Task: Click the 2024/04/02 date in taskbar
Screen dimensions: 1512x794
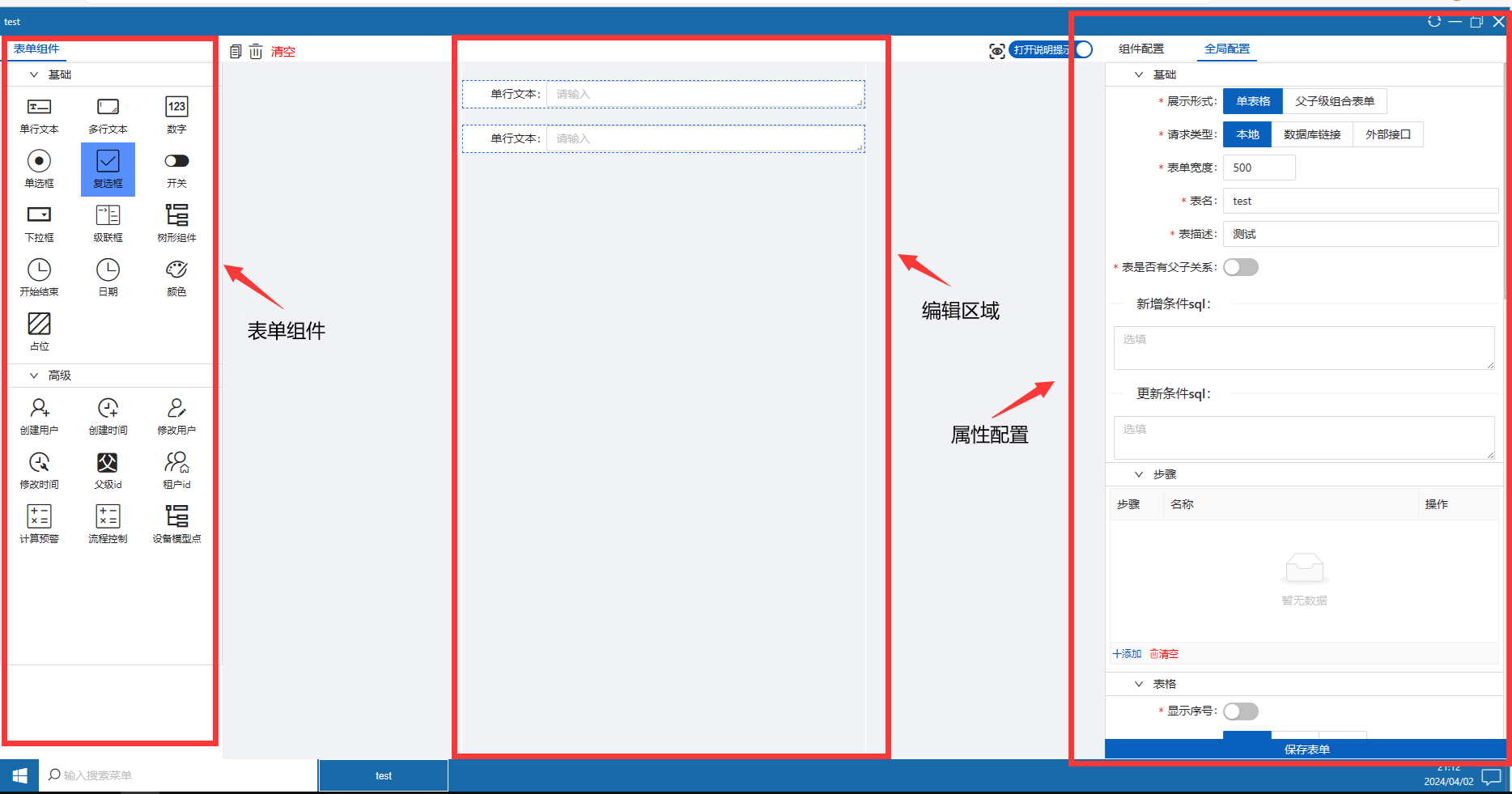Action: pos(1449,782)
